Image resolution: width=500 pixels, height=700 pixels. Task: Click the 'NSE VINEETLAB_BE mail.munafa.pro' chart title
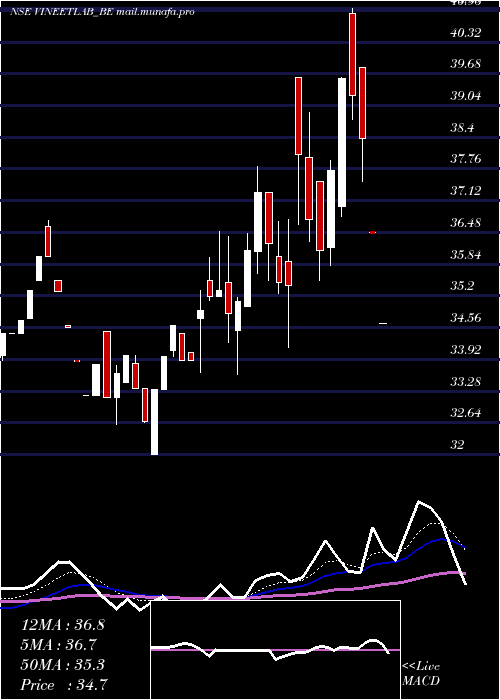tap(102, 12)
